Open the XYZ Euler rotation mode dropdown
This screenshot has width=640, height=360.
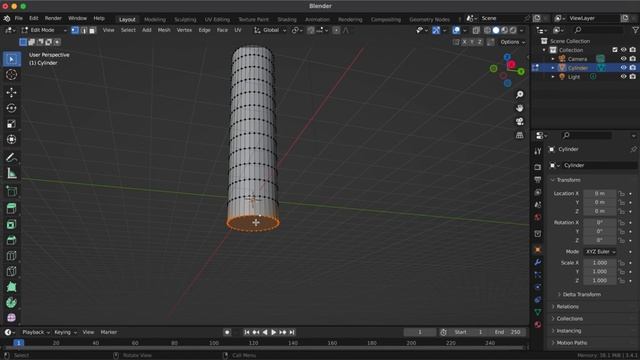point(600,252)
